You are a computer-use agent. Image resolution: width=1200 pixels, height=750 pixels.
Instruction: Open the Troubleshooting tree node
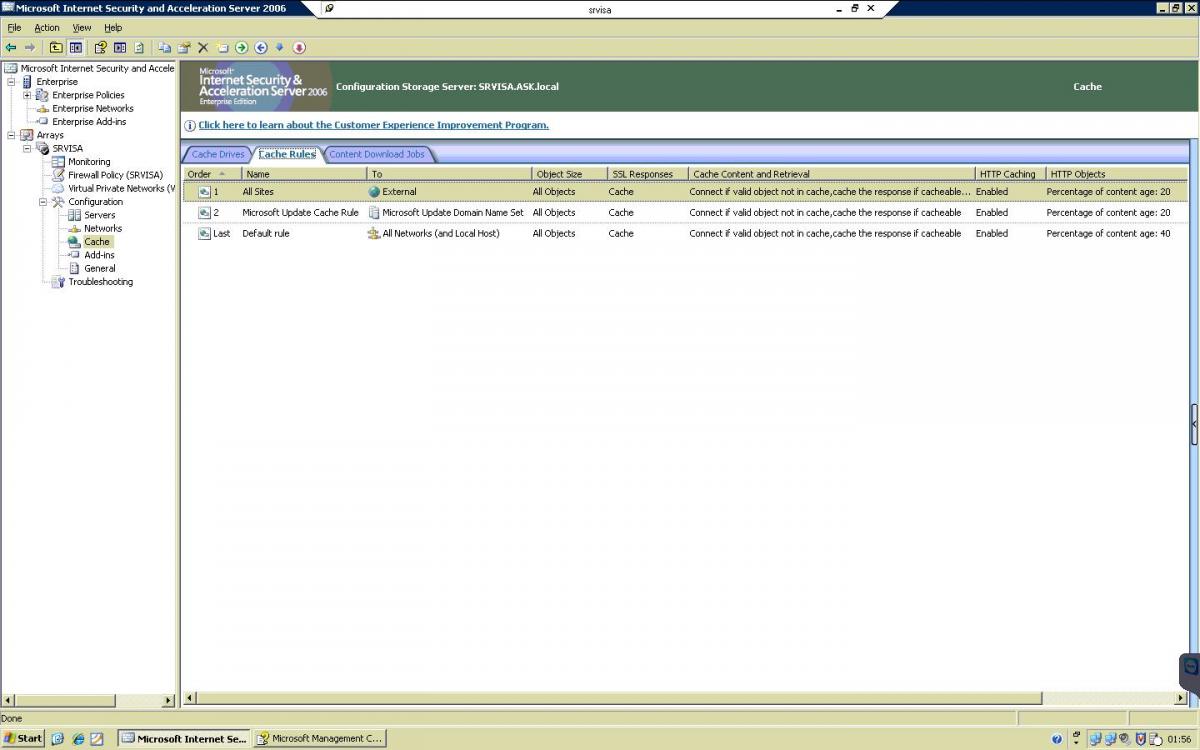(100, 282)
